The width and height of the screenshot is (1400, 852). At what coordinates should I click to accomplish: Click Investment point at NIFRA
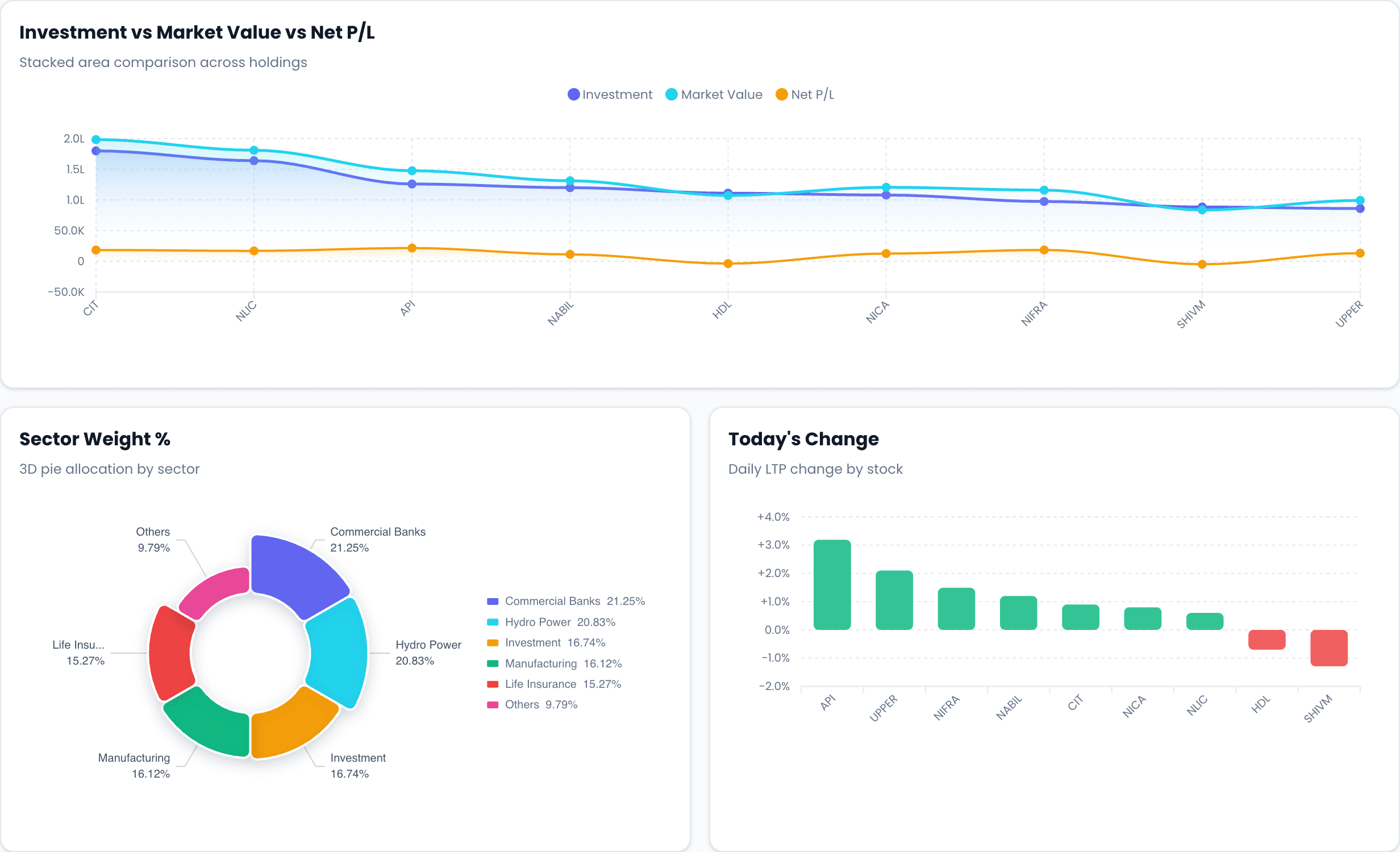[1044, 202]
